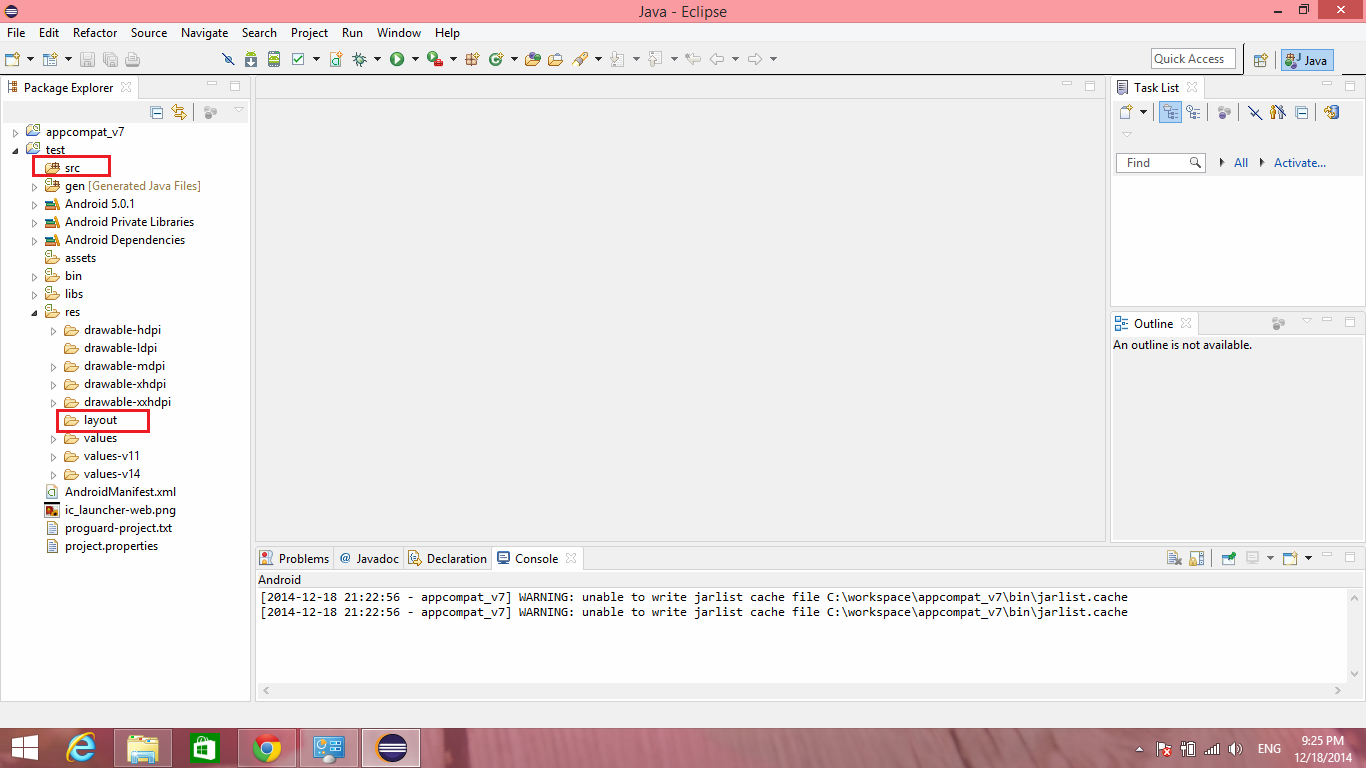
Task: Open the Window menu
Action: [x=399, y=33]
